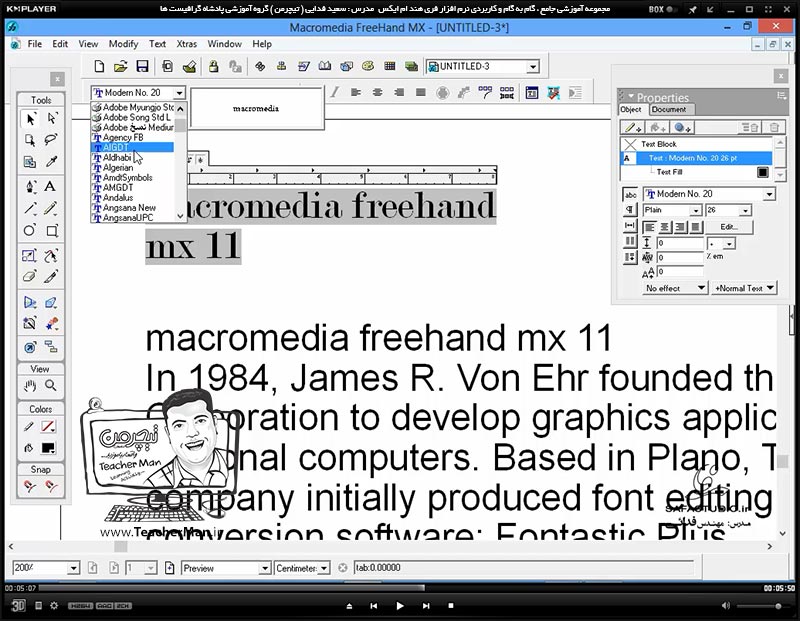Select the Pen tool
Screen dimensions: 800x621
point(30,186)
